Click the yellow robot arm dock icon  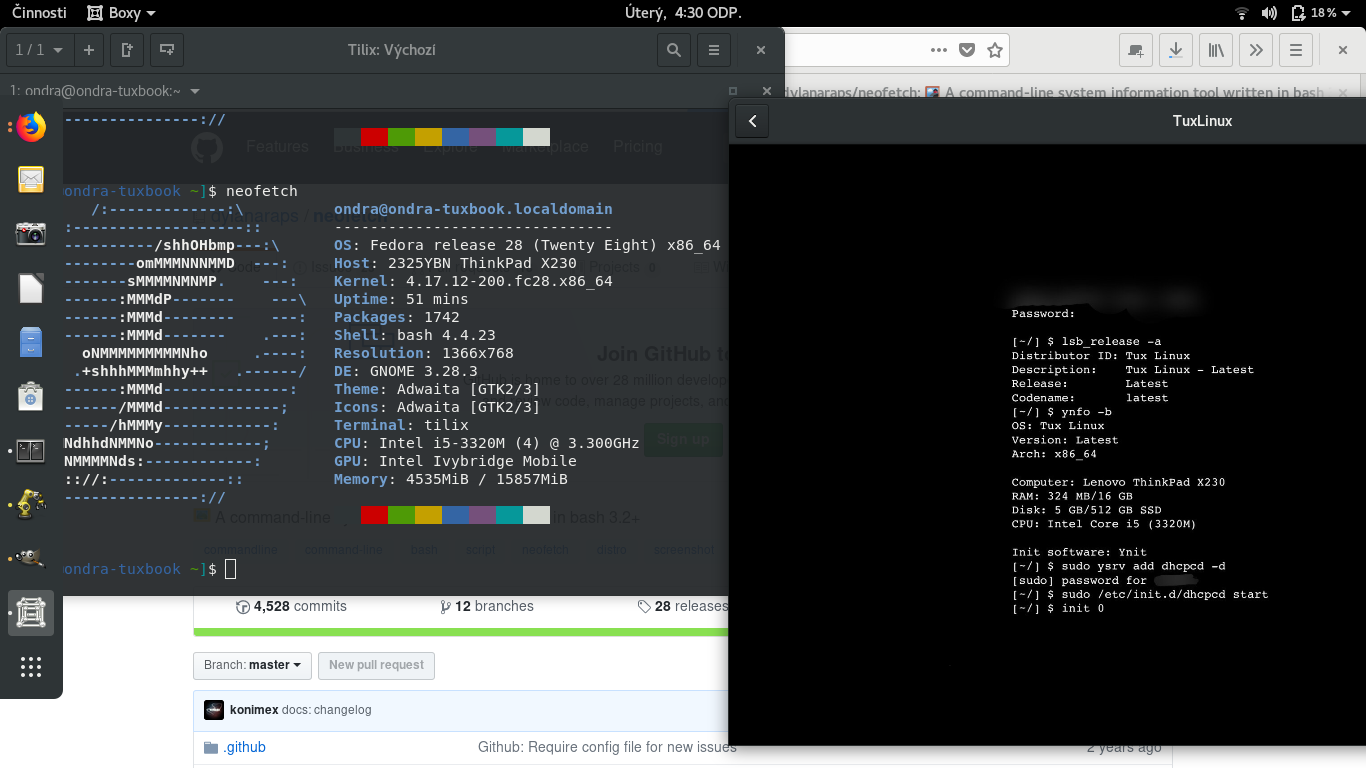coord(31,504)
